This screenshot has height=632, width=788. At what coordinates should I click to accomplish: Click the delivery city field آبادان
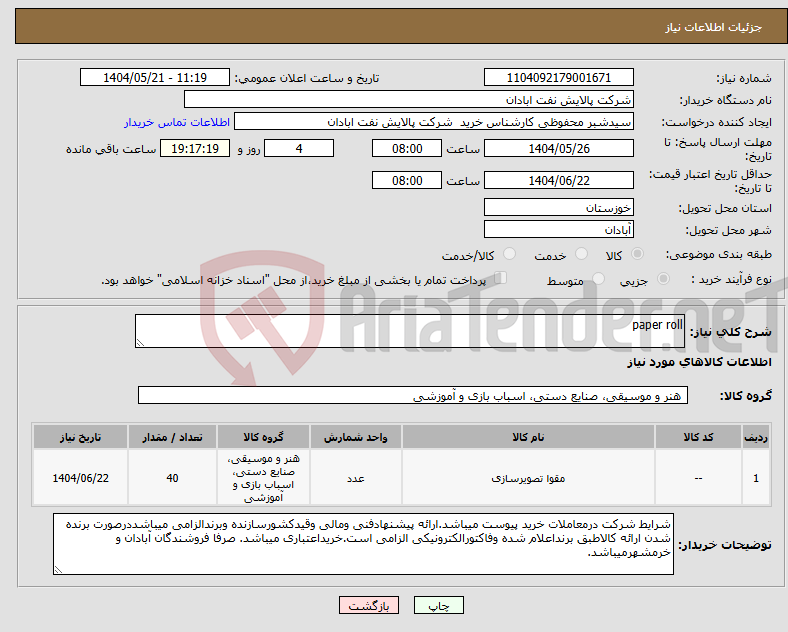(558, 230)
